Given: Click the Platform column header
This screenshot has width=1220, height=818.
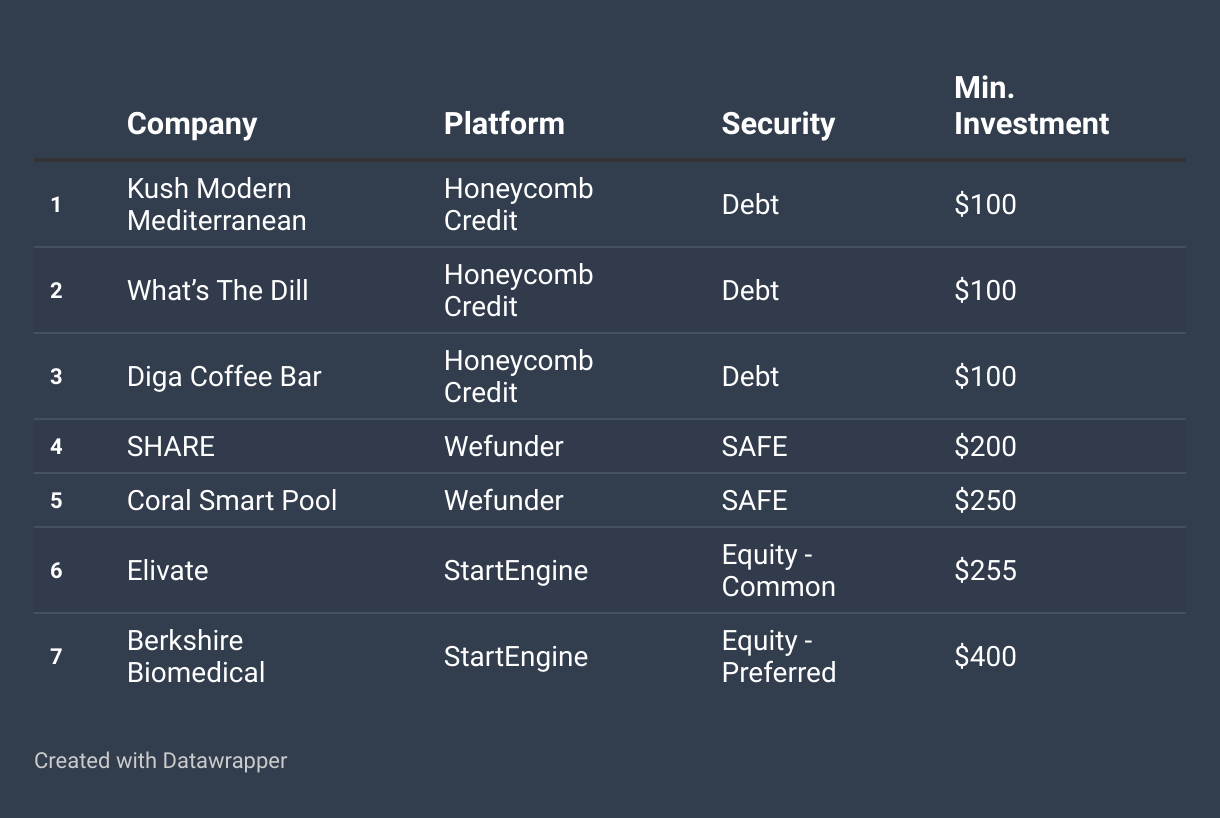Looking at the screenshot, I should pyautogui.click(x=504, y=124).
